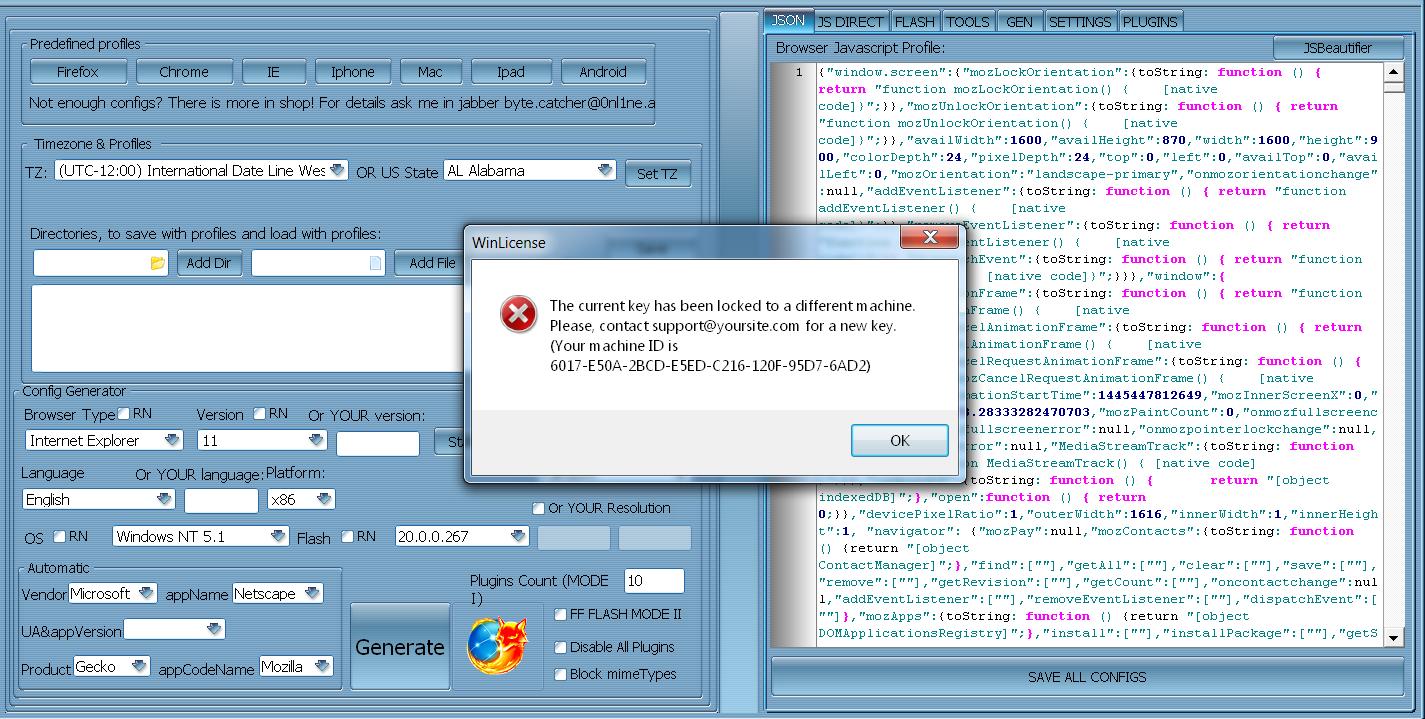Toggle RN checkbox next to Version

pyautogui.click(x=259, y=413)
